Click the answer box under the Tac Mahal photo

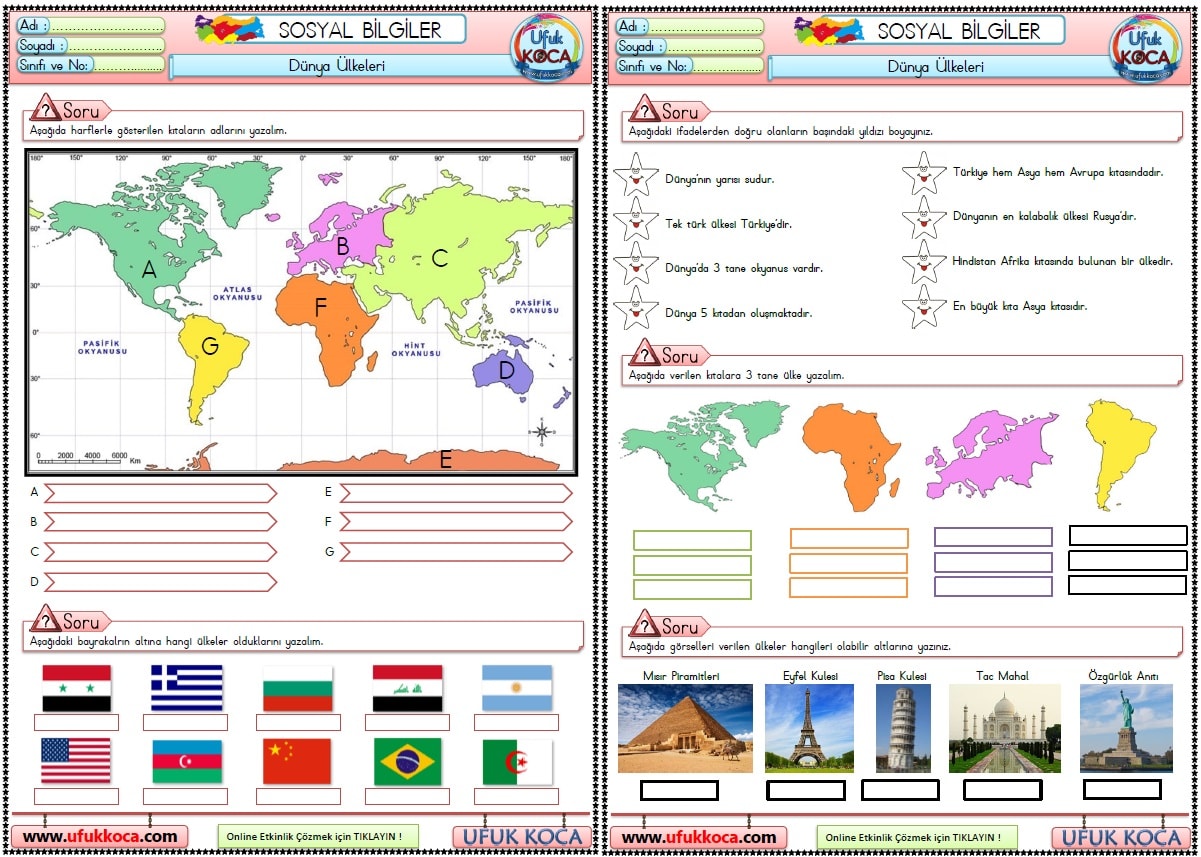[1002, 790]
